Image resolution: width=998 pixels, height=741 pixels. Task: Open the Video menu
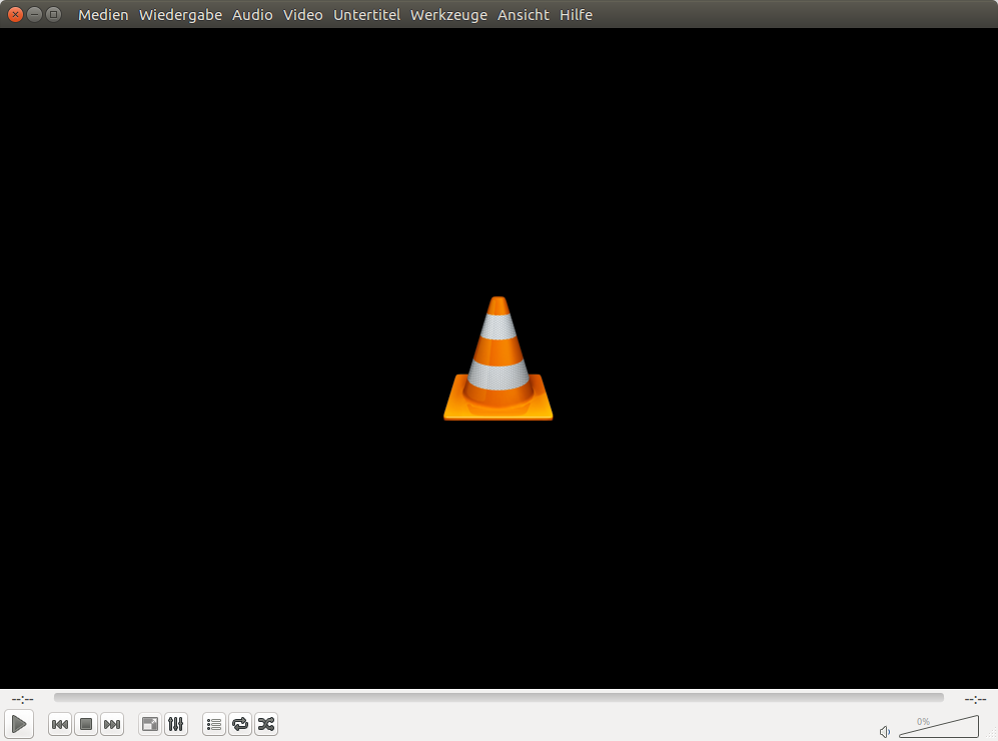coord(303,15)
